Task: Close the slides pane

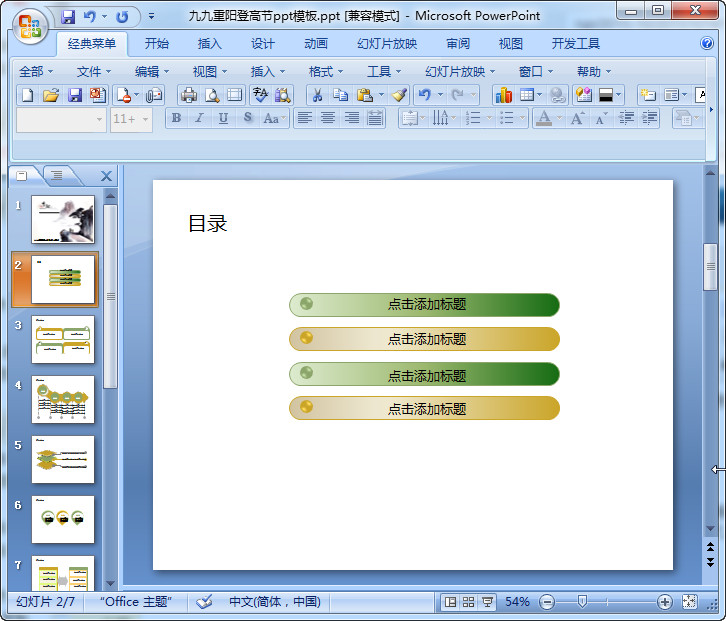Action: pos(106,176)
